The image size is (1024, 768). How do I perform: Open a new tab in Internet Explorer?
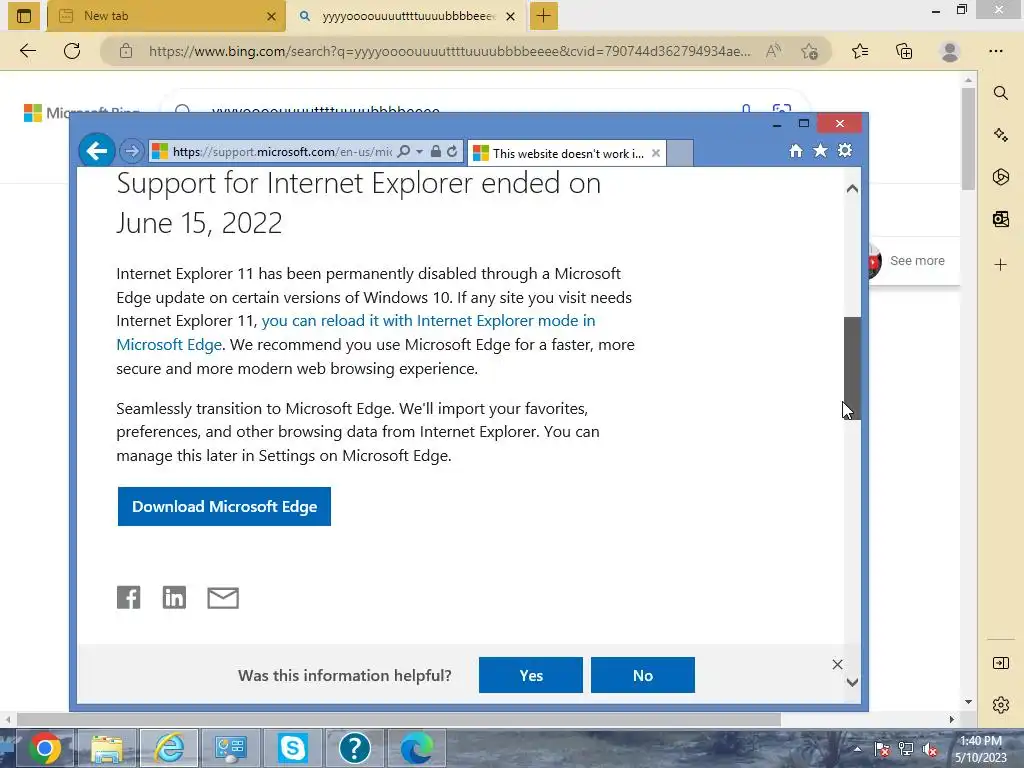[680, 153]
